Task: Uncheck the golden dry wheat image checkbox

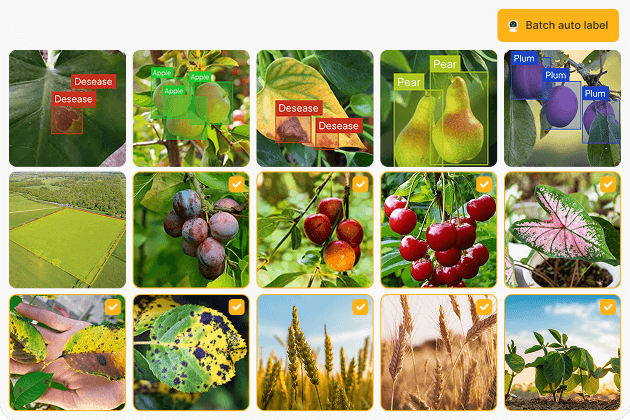Action: [x=484, y=307]
